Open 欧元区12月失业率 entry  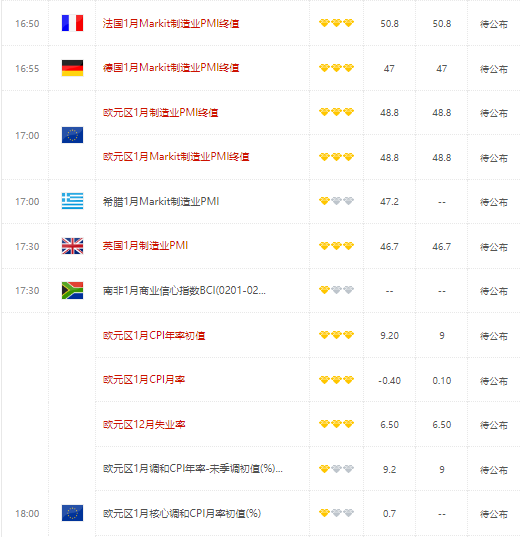click(144, 424)
